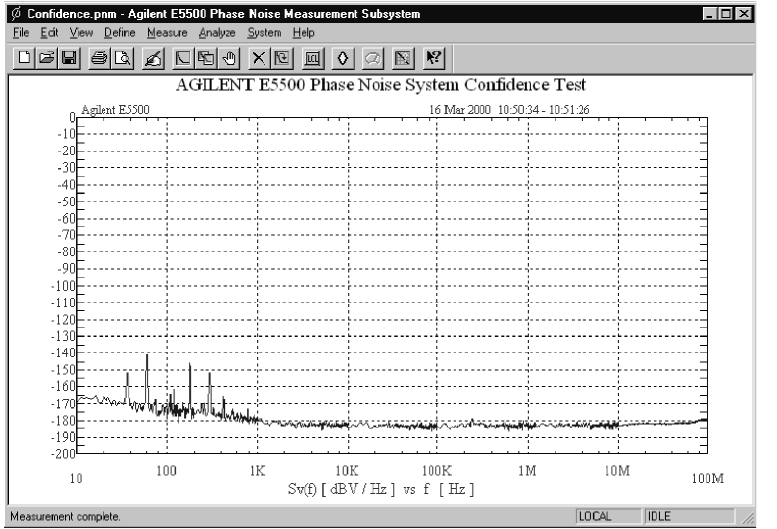
Task: Click the window resize grip at bottom-right
Action: [748, 518]
